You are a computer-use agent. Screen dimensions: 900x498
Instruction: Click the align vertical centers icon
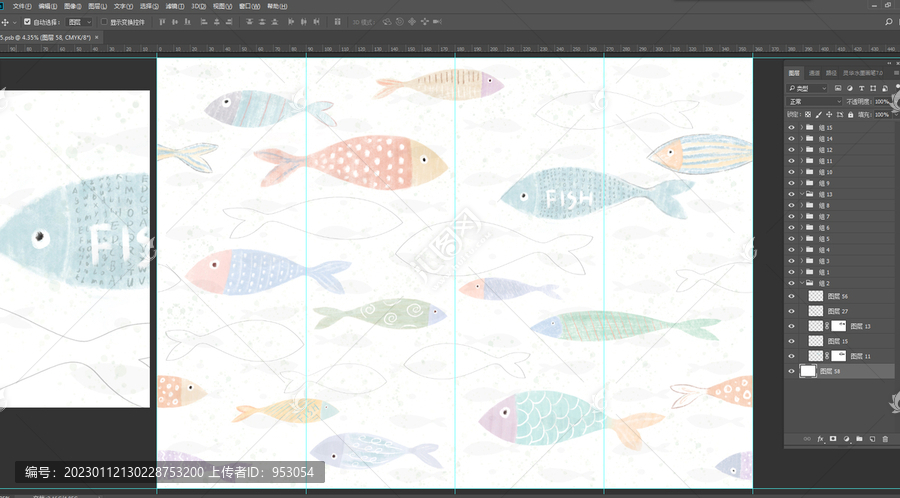point(174,22)
